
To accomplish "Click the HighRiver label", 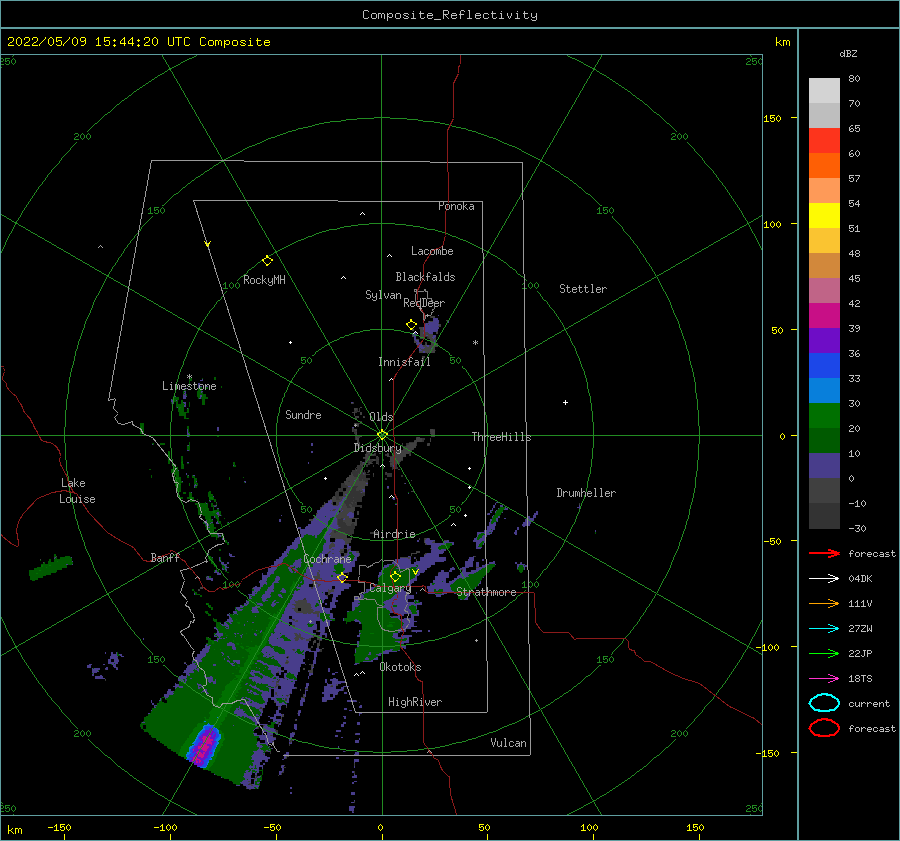I will [x=415, y=702].
